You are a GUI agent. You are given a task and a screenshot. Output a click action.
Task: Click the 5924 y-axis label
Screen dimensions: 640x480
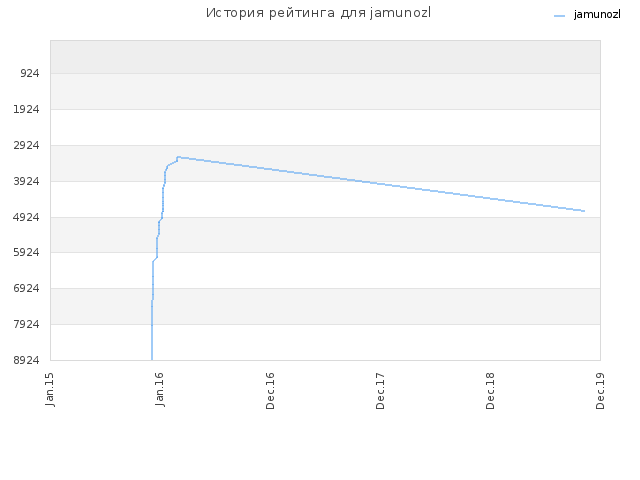27,253
